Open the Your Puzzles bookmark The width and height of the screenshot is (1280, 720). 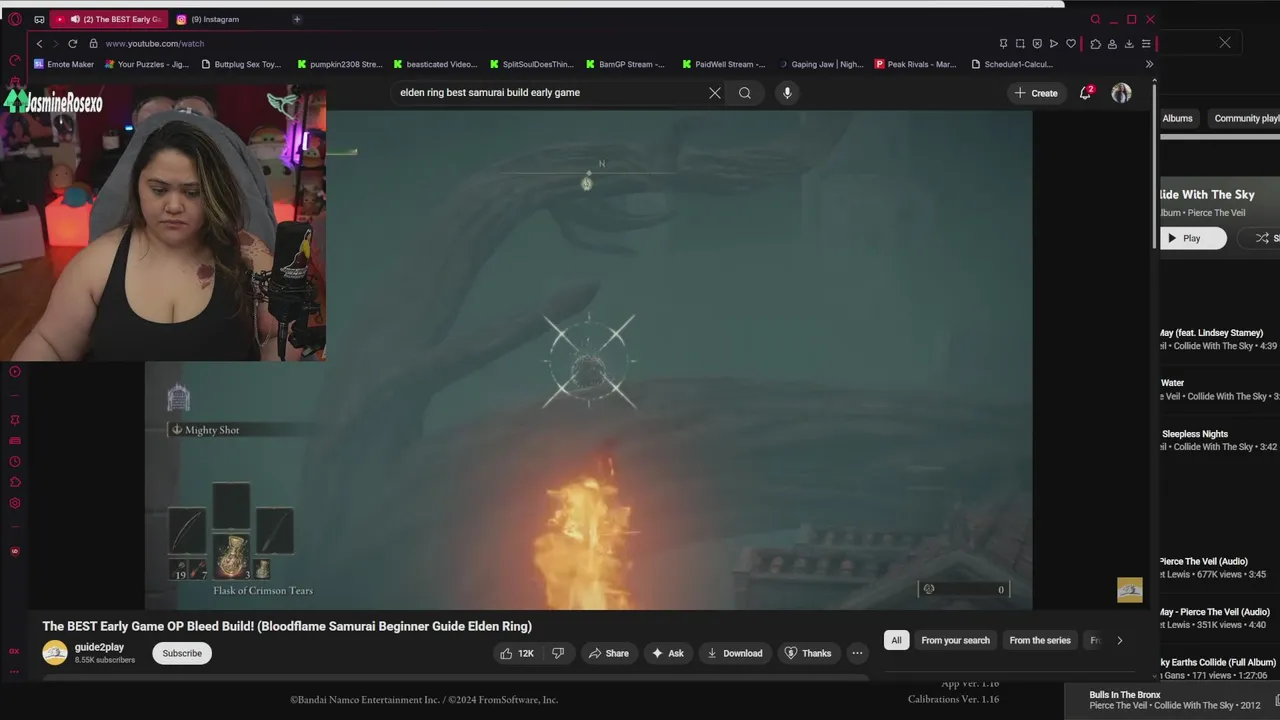(x=147, y=64)
